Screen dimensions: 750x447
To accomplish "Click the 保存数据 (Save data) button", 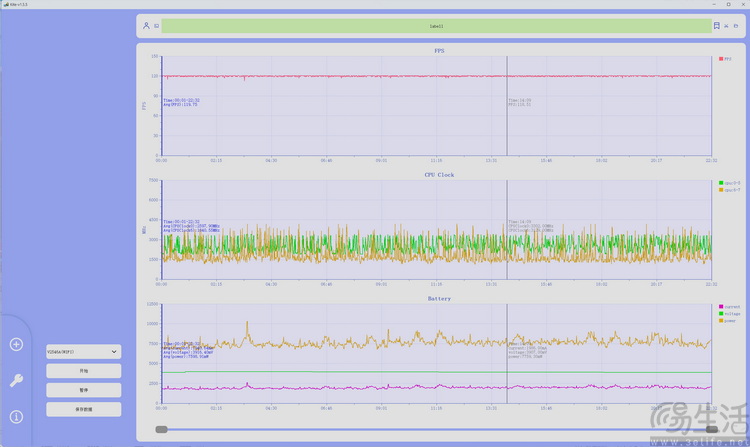I will point(83,409).
